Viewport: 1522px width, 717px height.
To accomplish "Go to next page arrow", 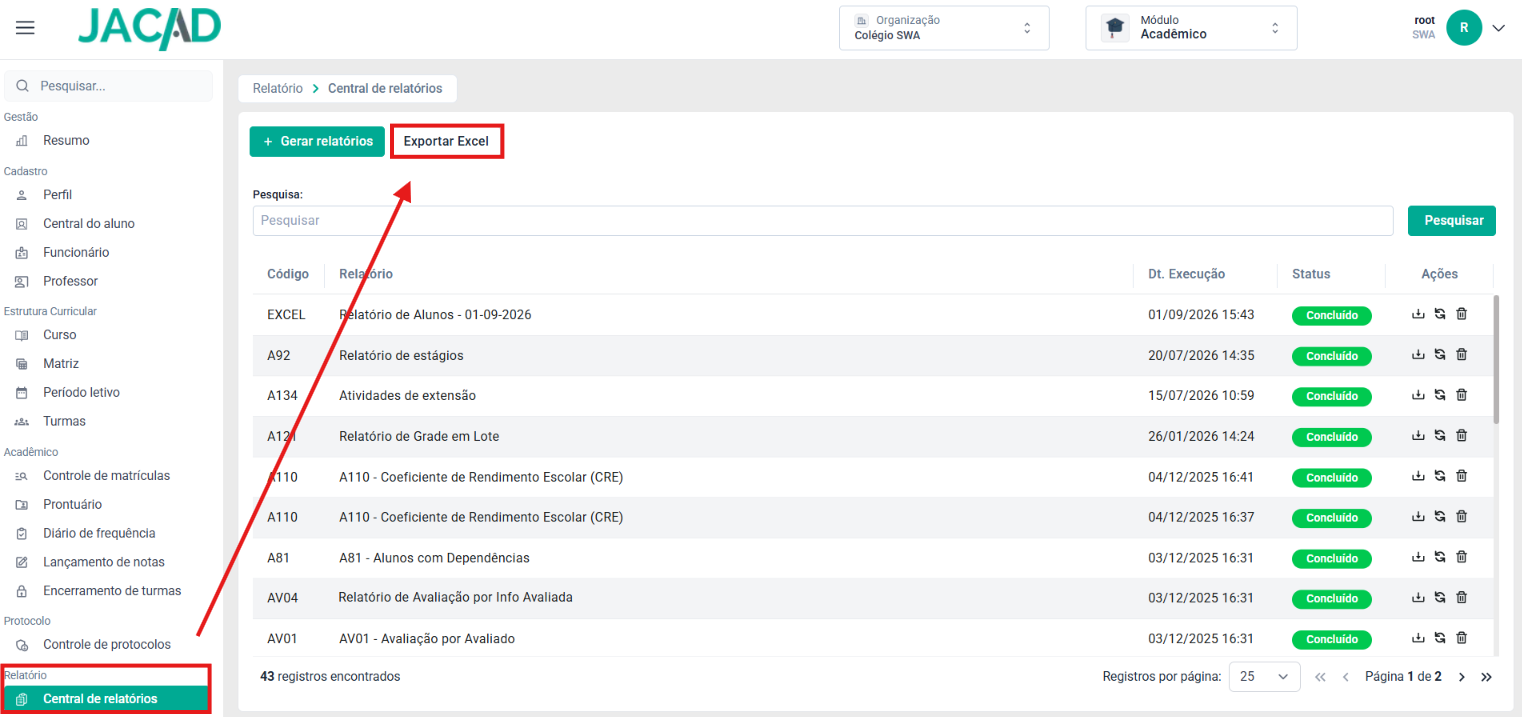I will click(x=1461, y=677).
